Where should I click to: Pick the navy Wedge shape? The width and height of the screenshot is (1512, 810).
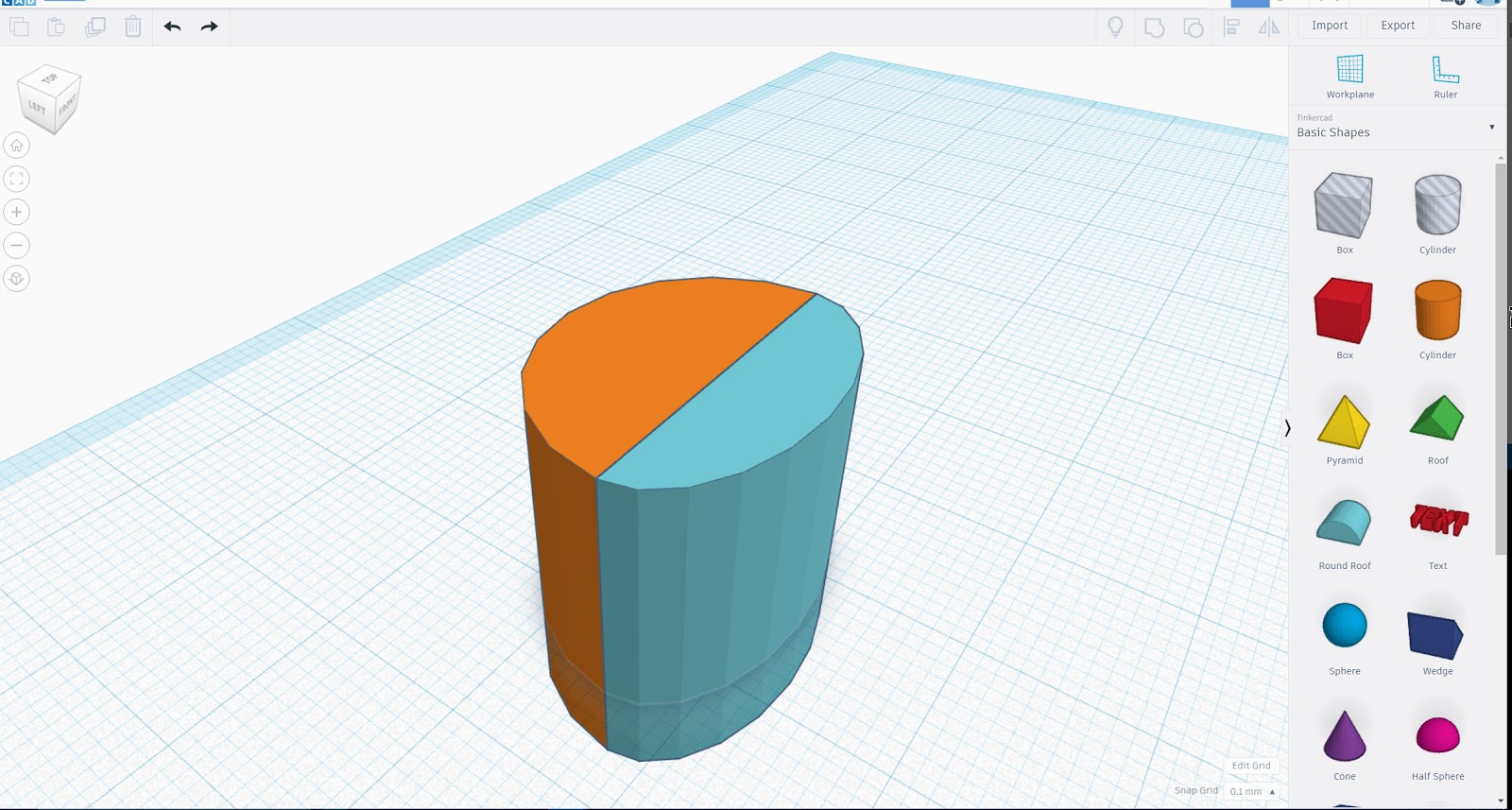[x=1435, y=635]
